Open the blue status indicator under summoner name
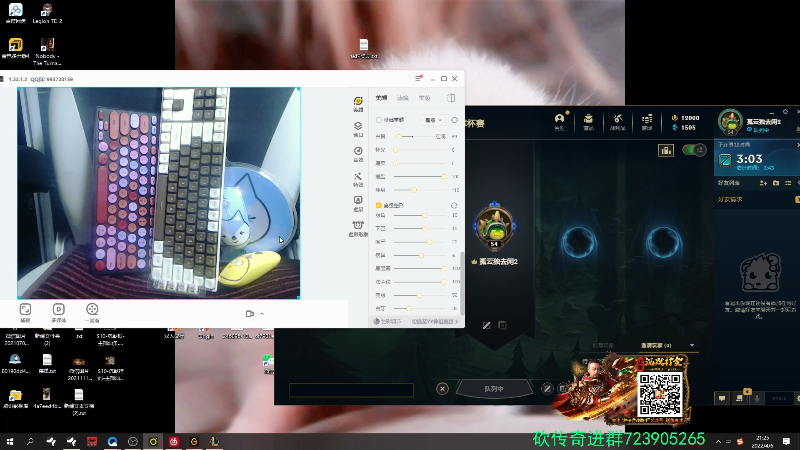 click(x=758, y=130)
